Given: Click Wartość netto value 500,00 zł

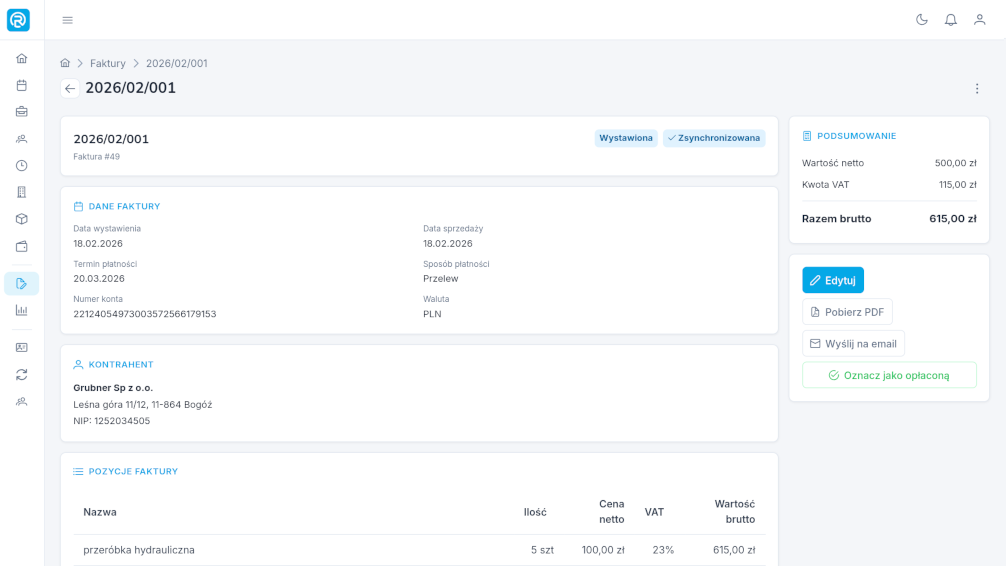Looking at the screenshot, I should pos(956,163).
